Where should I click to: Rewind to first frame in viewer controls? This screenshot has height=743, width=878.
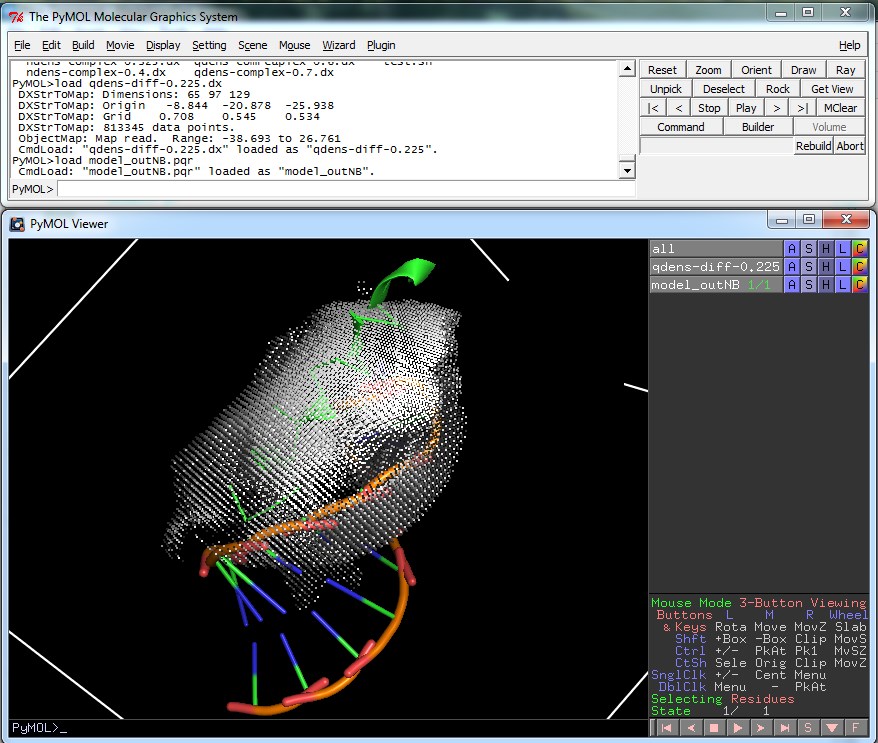click(x=666, y=728)
